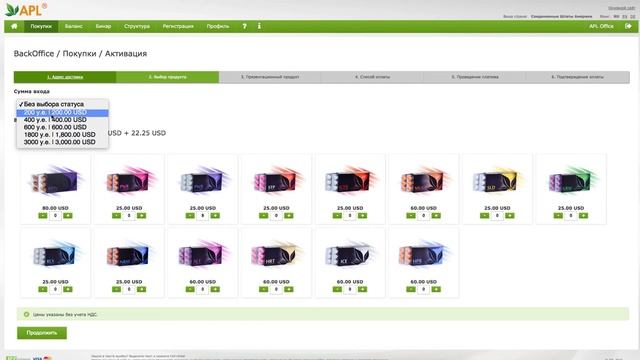640x360 pixels.
Task: Increase quantity of the HRT product
Action: coord(289,289)
